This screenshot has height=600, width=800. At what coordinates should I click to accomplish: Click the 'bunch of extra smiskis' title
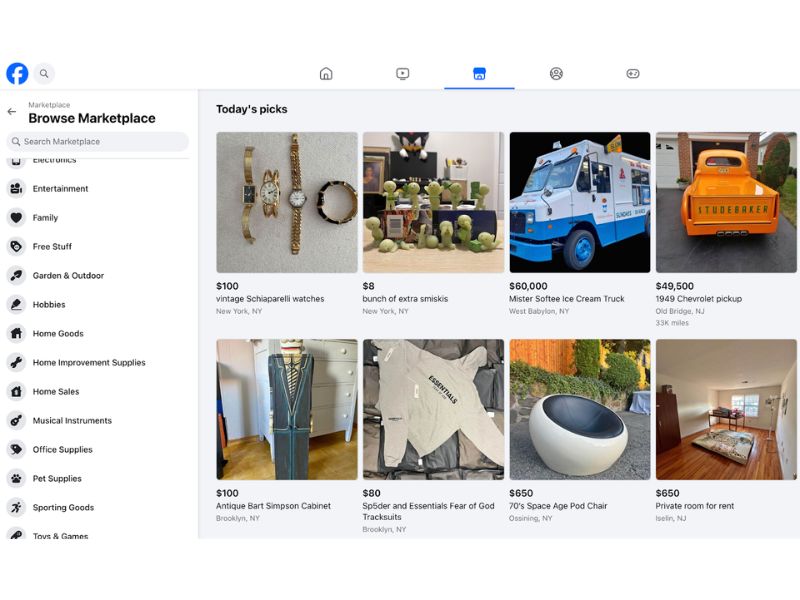(405, 299)
